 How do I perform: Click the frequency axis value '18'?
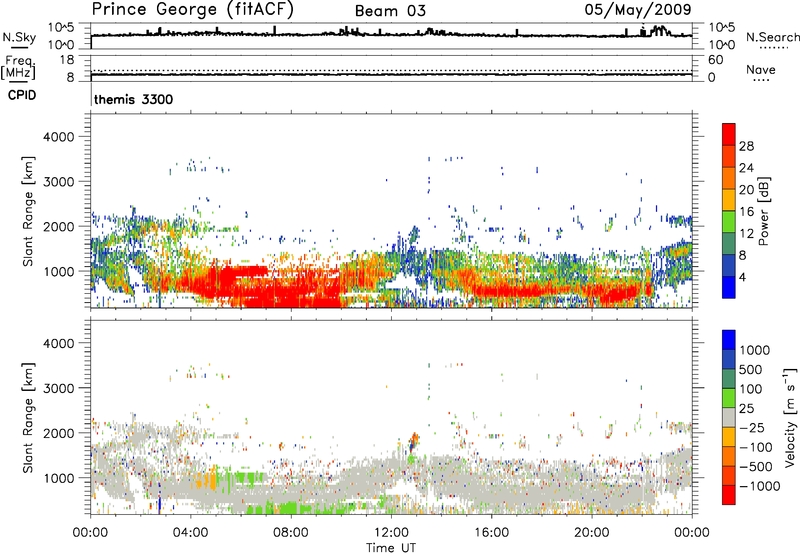67,60
